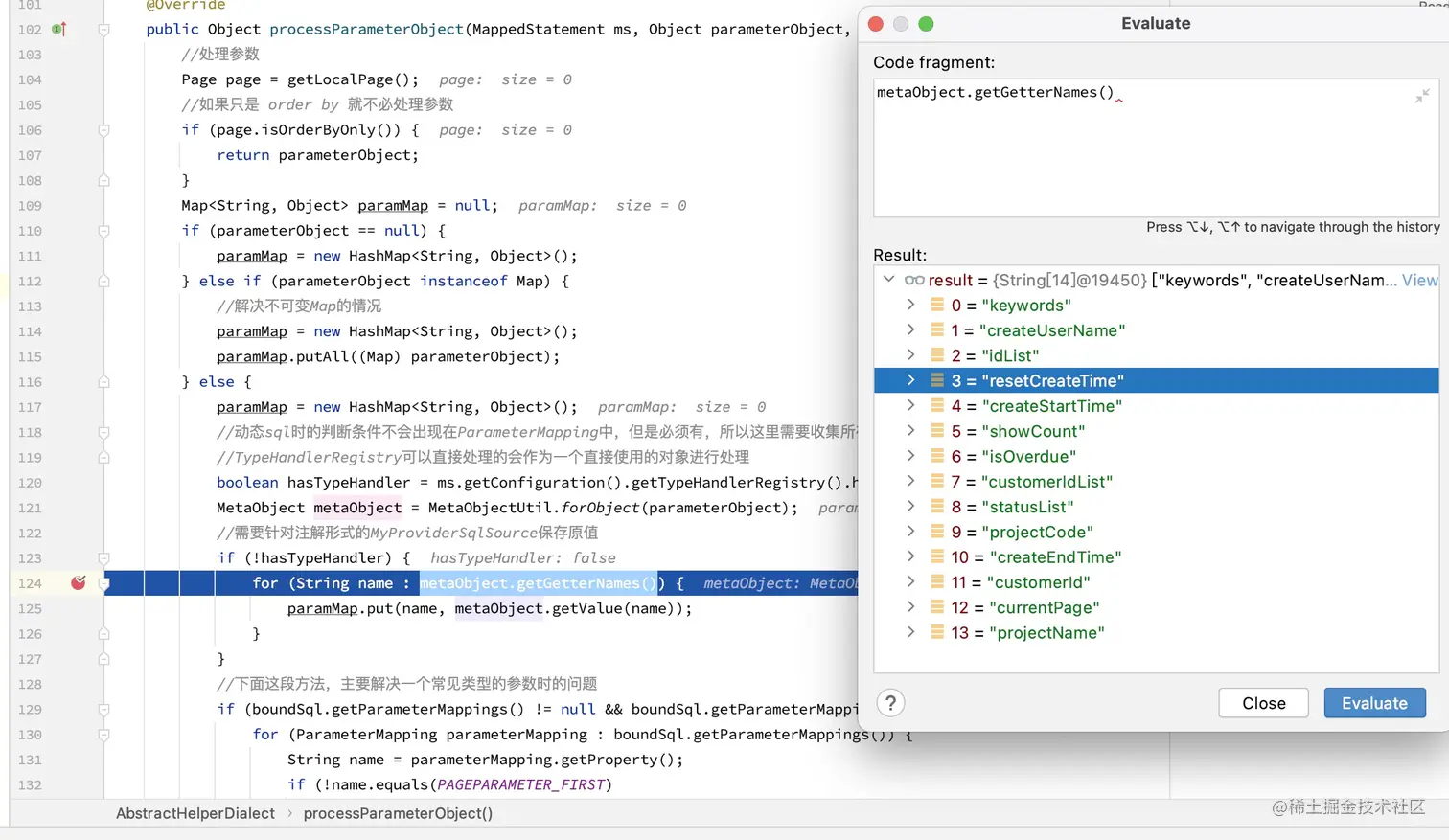The image size is (1449, 840).
Task: Select the 5 = "showCount" result row
Action: pyautogui.click(x=1157, y=431)
